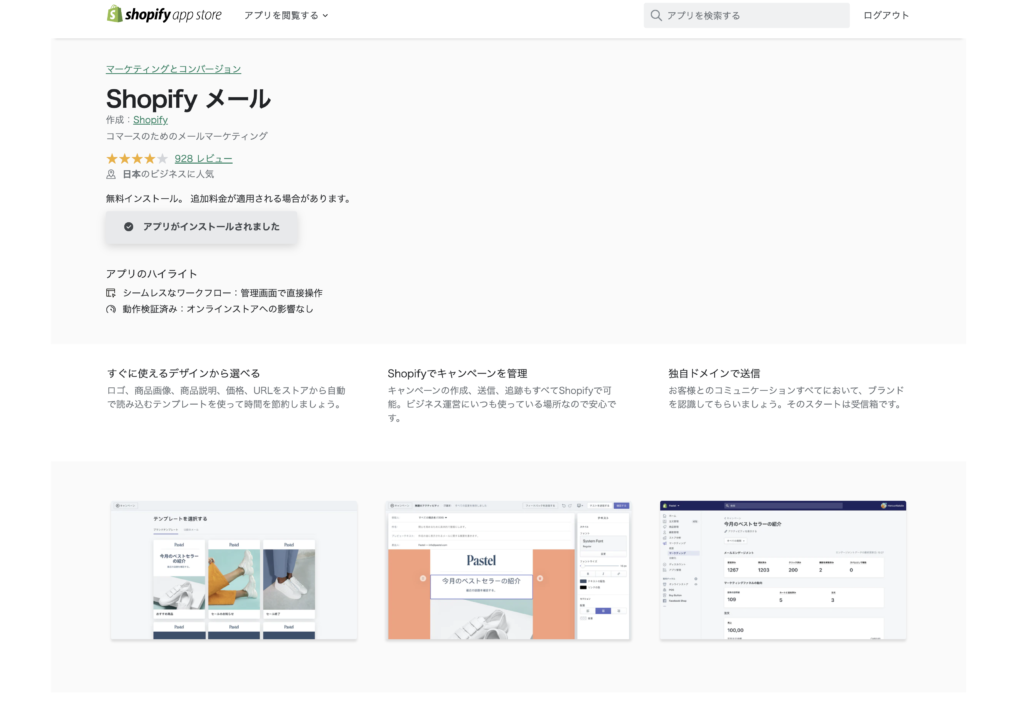Click the 無料インストール pricing text
Viewport: 1024px width, 713px height.
(x=229, y=198)
